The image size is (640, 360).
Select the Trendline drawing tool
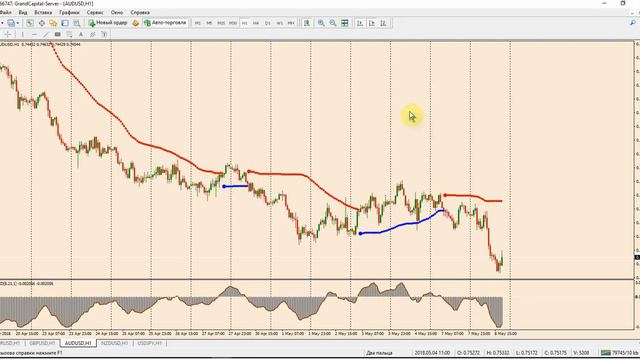point(46,35)
